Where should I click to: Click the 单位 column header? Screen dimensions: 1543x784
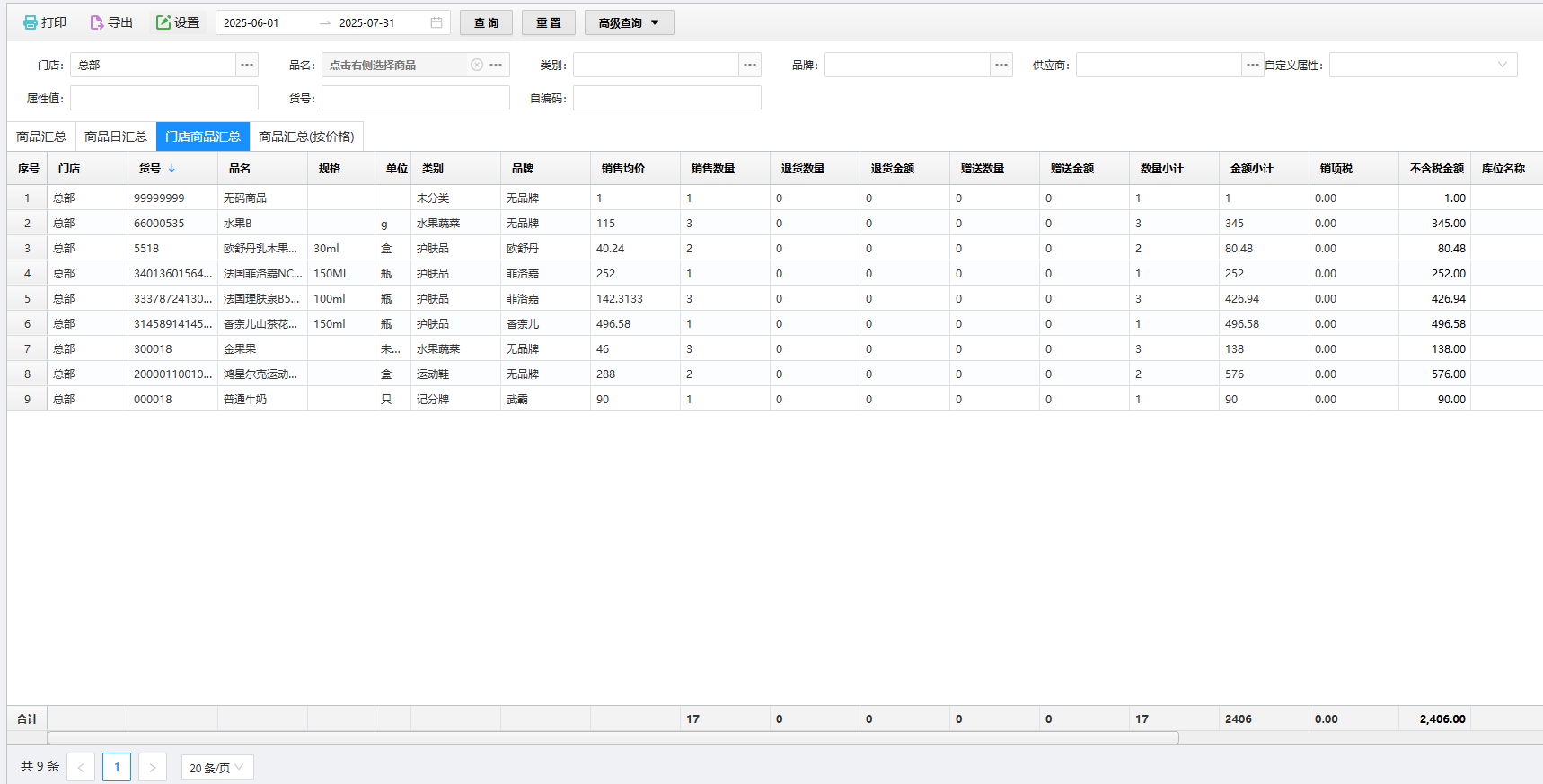(x=393, y=168)
